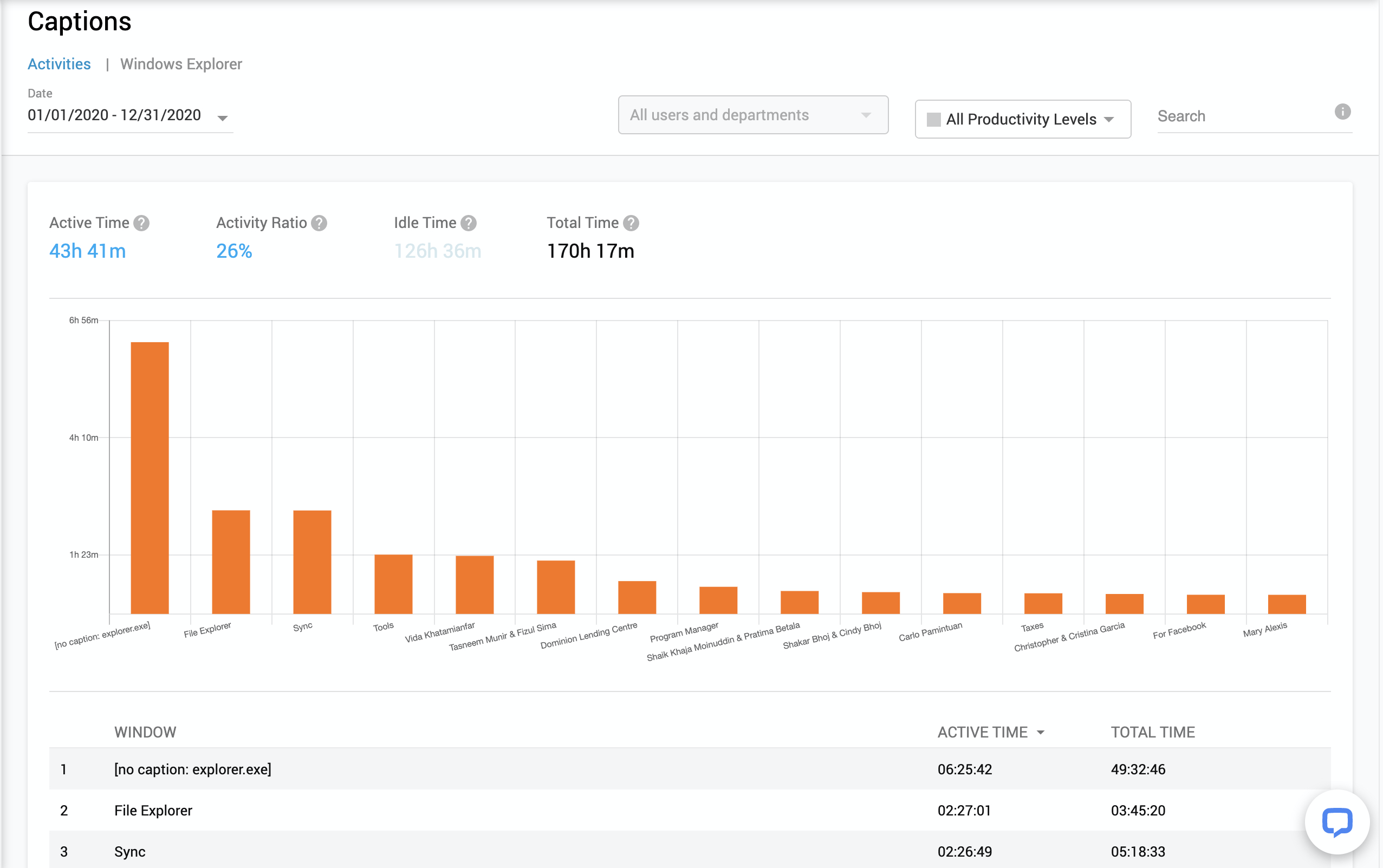Click the info icon beside Search
Screen dimensions: 1383x868
[x=1342, y=112]
